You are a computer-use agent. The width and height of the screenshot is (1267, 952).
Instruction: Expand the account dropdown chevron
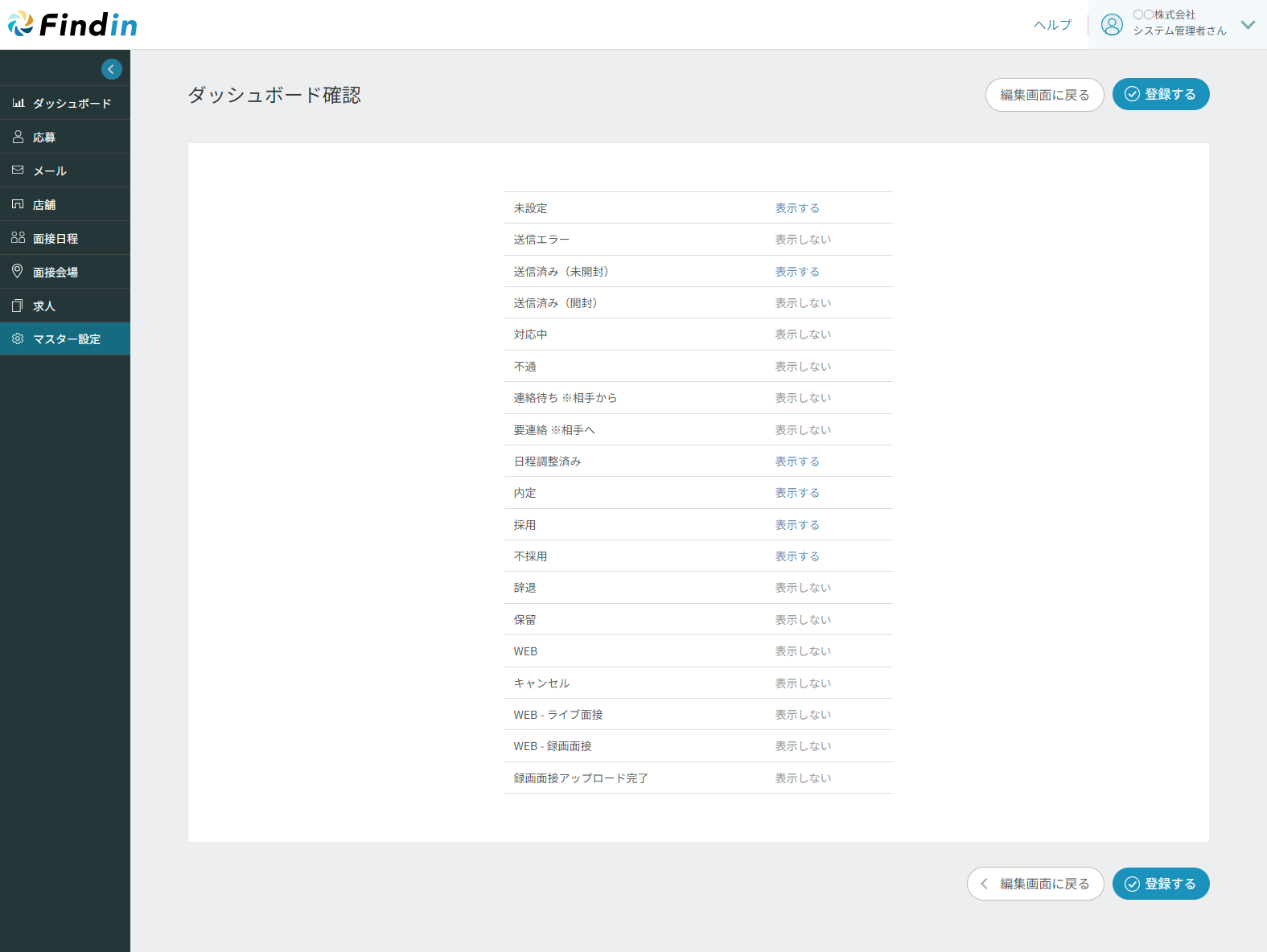pos(1248,25)
